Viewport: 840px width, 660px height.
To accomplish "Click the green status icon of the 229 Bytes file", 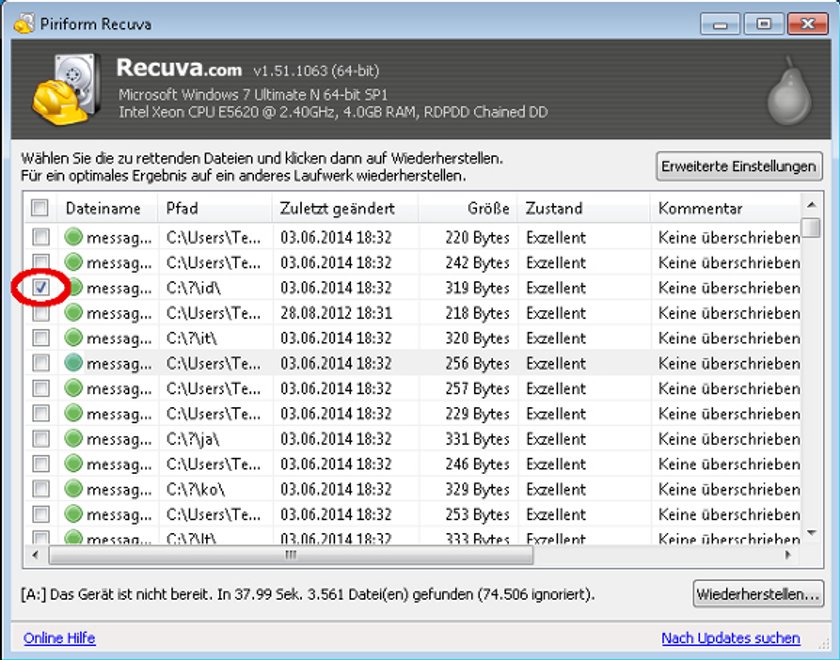I will 73,412.
